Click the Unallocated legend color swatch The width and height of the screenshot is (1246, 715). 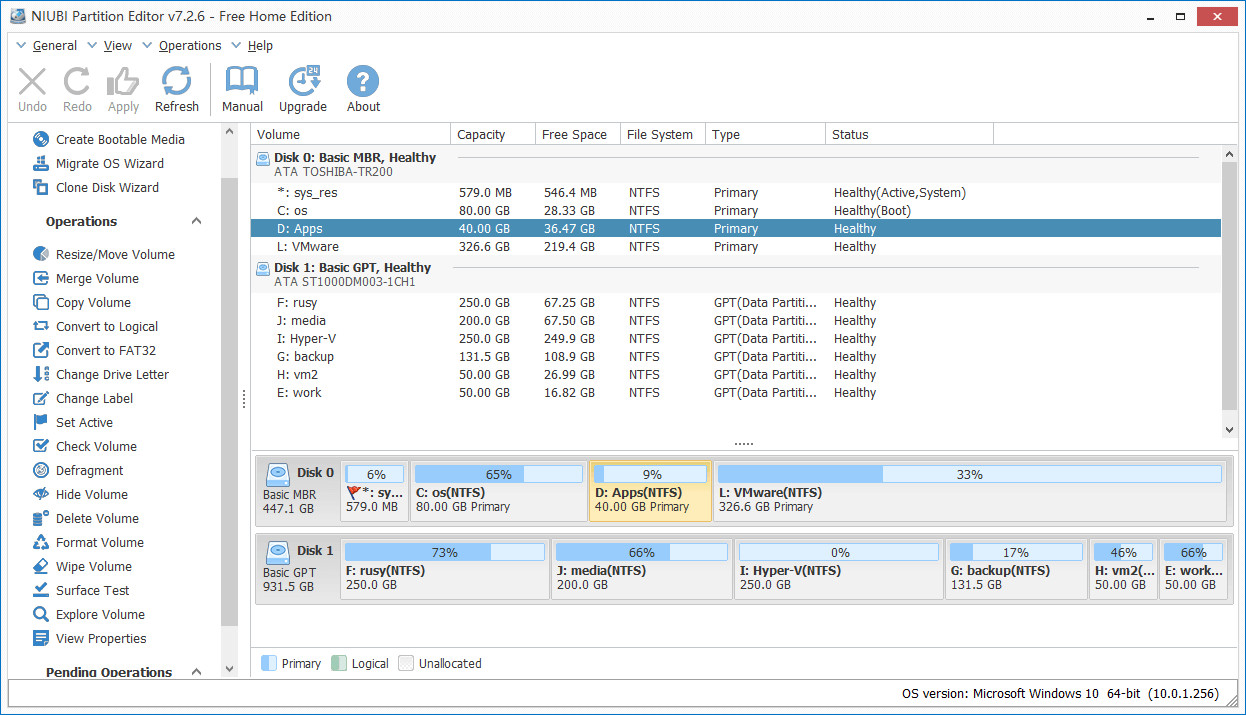click(x=405, y=663)
